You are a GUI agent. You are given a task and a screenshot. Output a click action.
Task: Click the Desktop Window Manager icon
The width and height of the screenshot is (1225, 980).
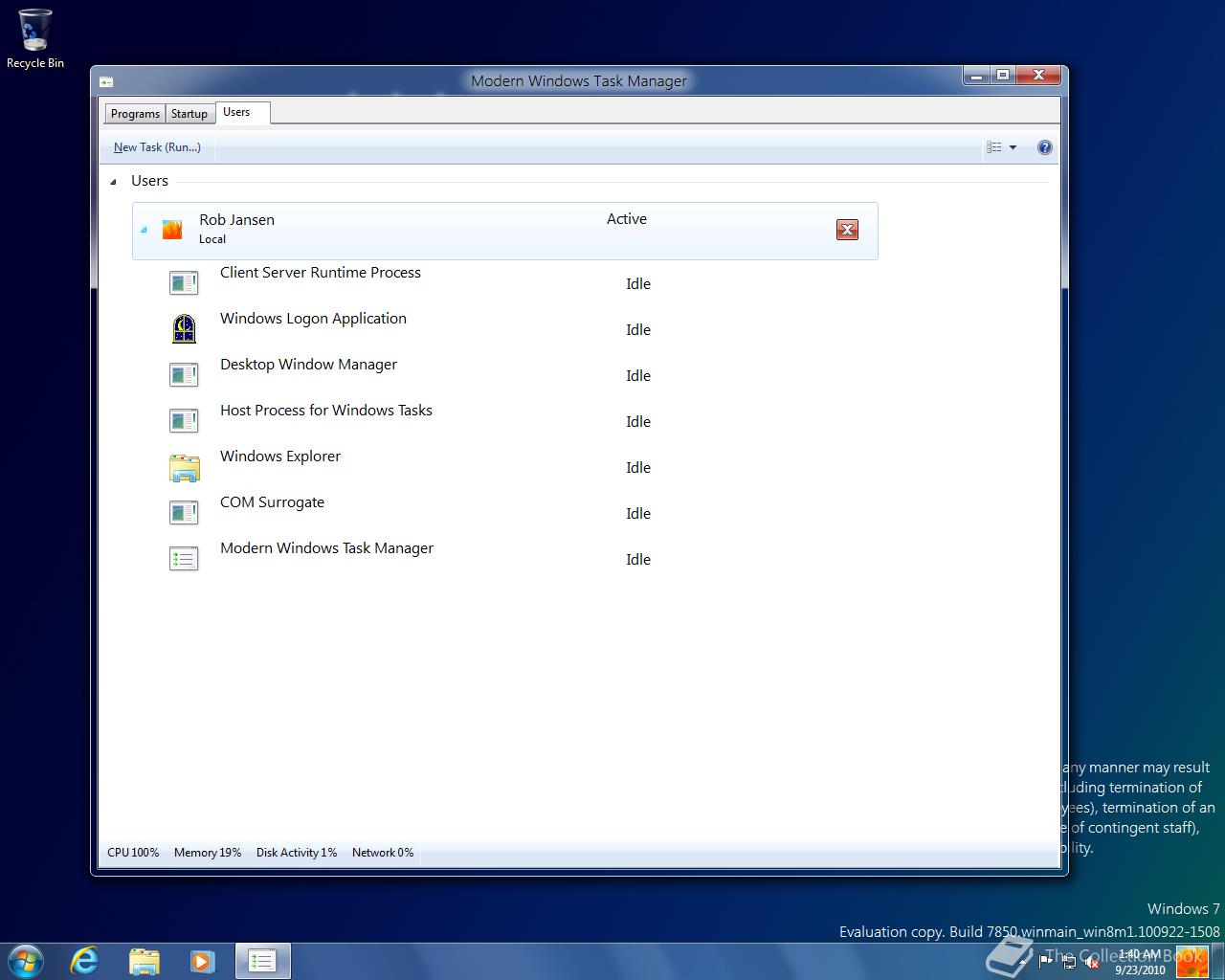pyautogui.click(x=184, y=374)
